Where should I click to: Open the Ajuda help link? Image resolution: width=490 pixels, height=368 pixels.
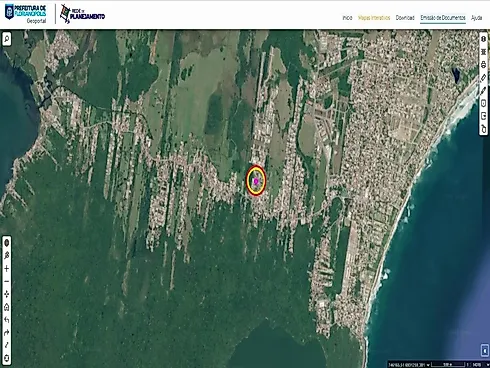click(476, 18)
